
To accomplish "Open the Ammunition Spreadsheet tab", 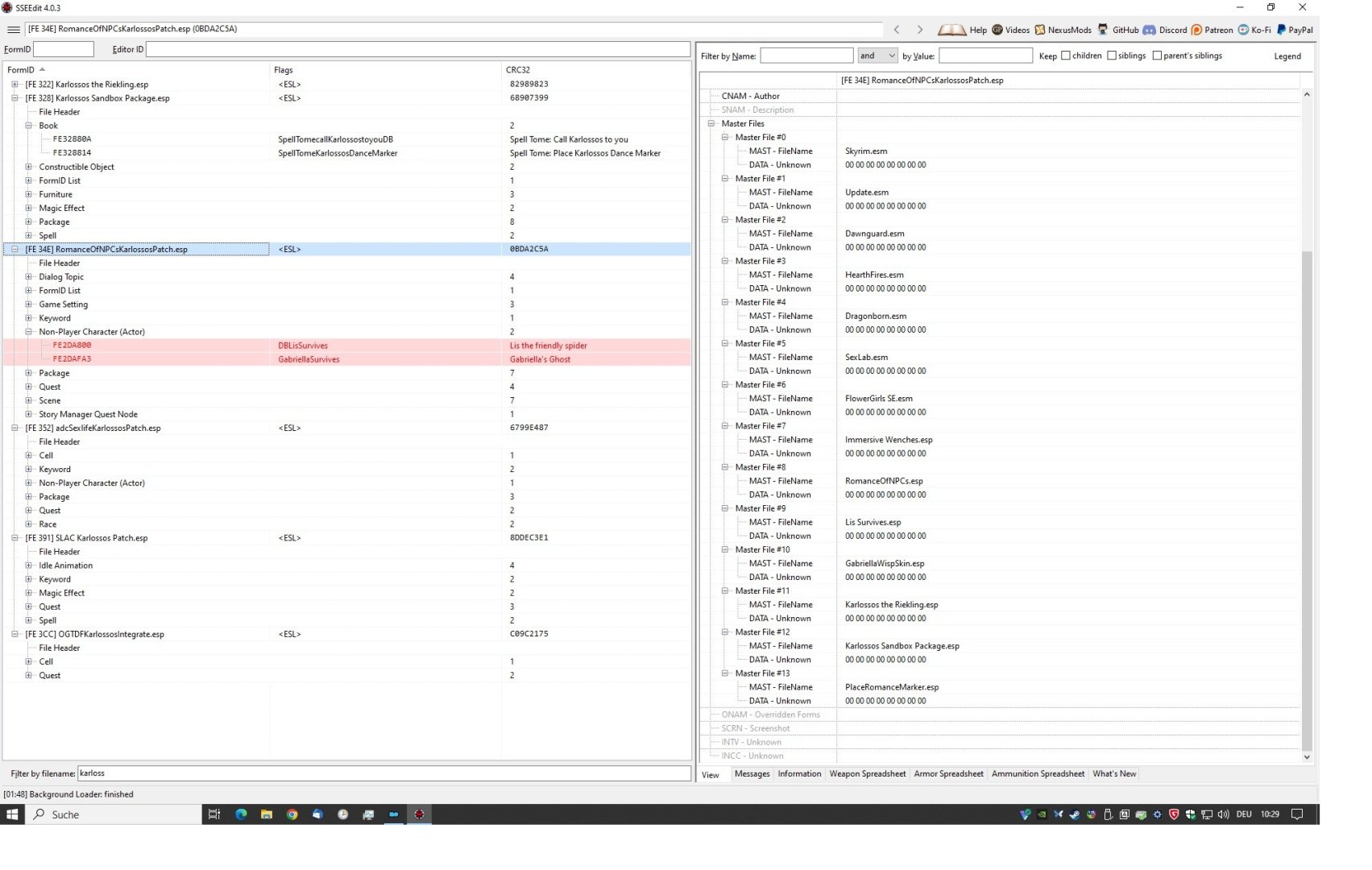I will pyautogui.click(x=1038, y=774).
